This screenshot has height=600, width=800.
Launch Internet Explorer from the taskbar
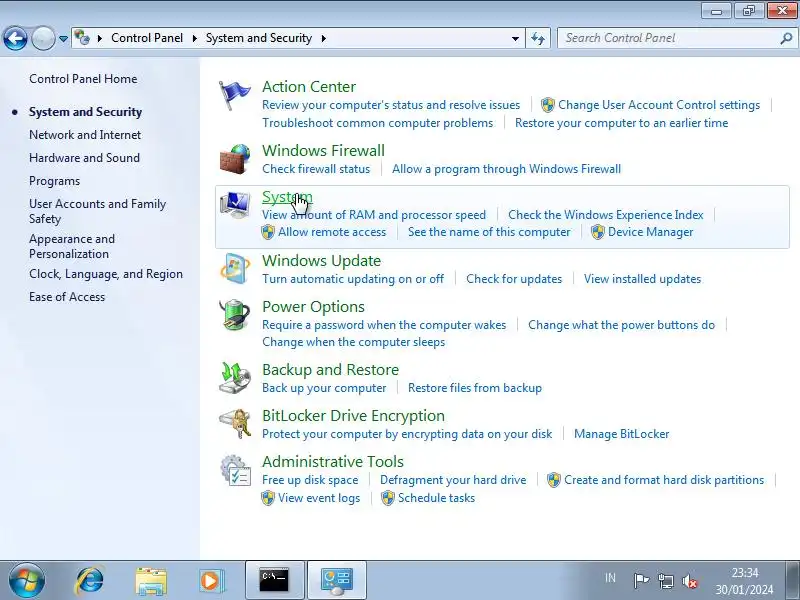pyautogui.click(x=90, y=581)
